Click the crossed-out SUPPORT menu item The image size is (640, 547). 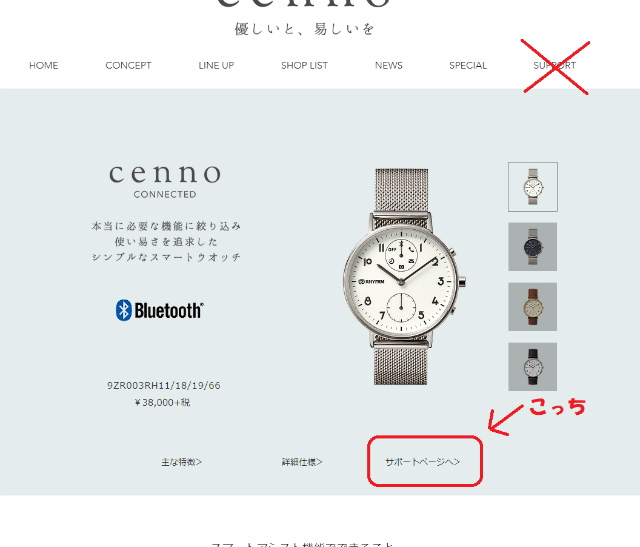[555, 65]
